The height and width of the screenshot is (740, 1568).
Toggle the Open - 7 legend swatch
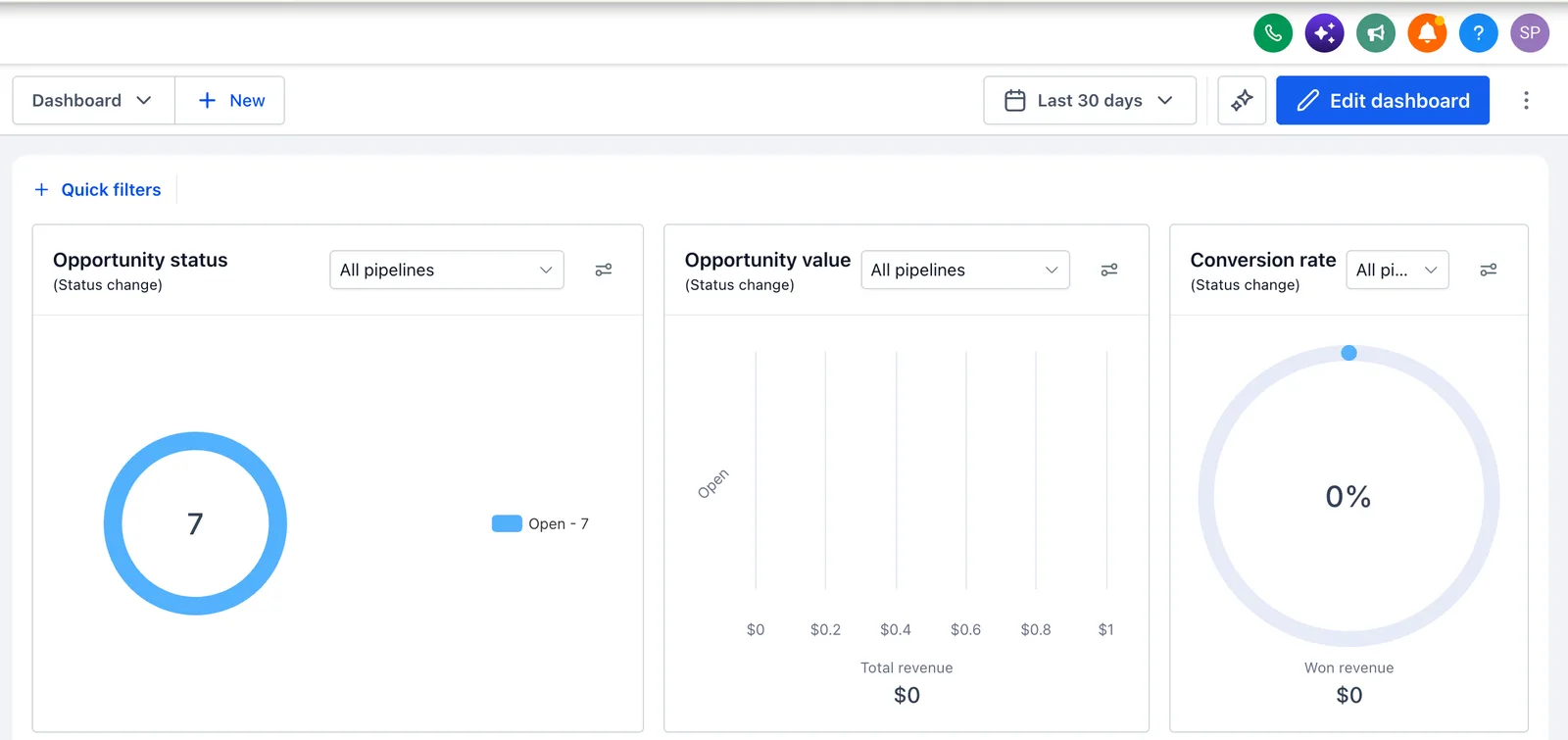tap(507, 523)
